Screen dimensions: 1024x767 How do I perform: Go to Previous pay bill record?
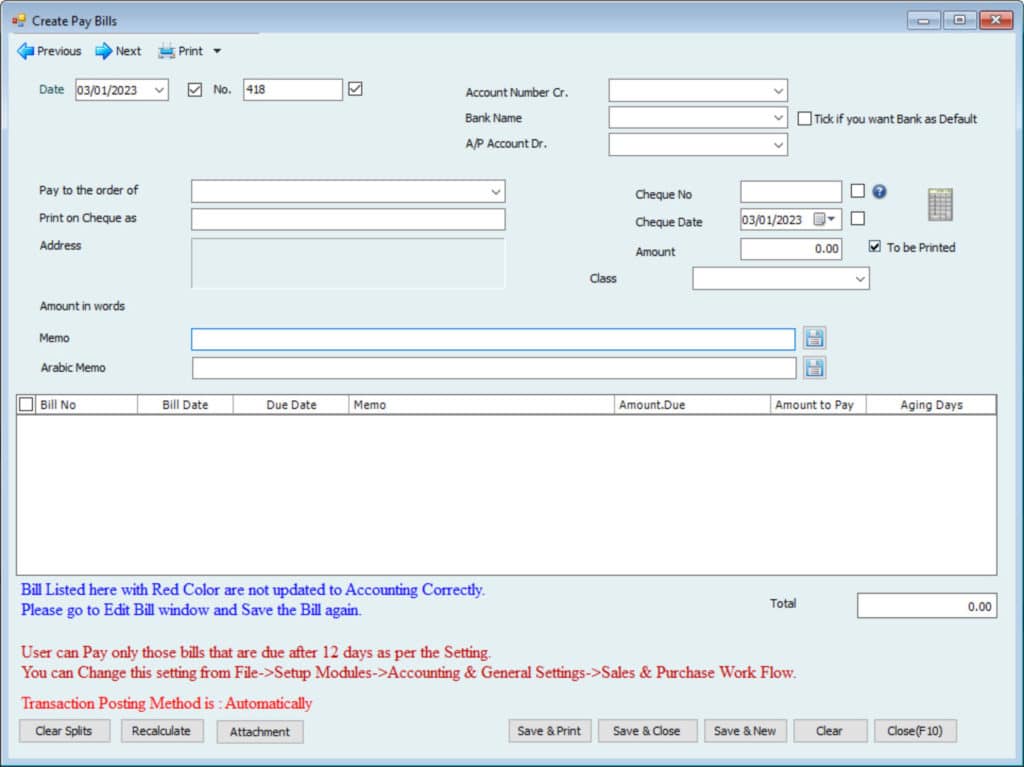click(50, 51)
